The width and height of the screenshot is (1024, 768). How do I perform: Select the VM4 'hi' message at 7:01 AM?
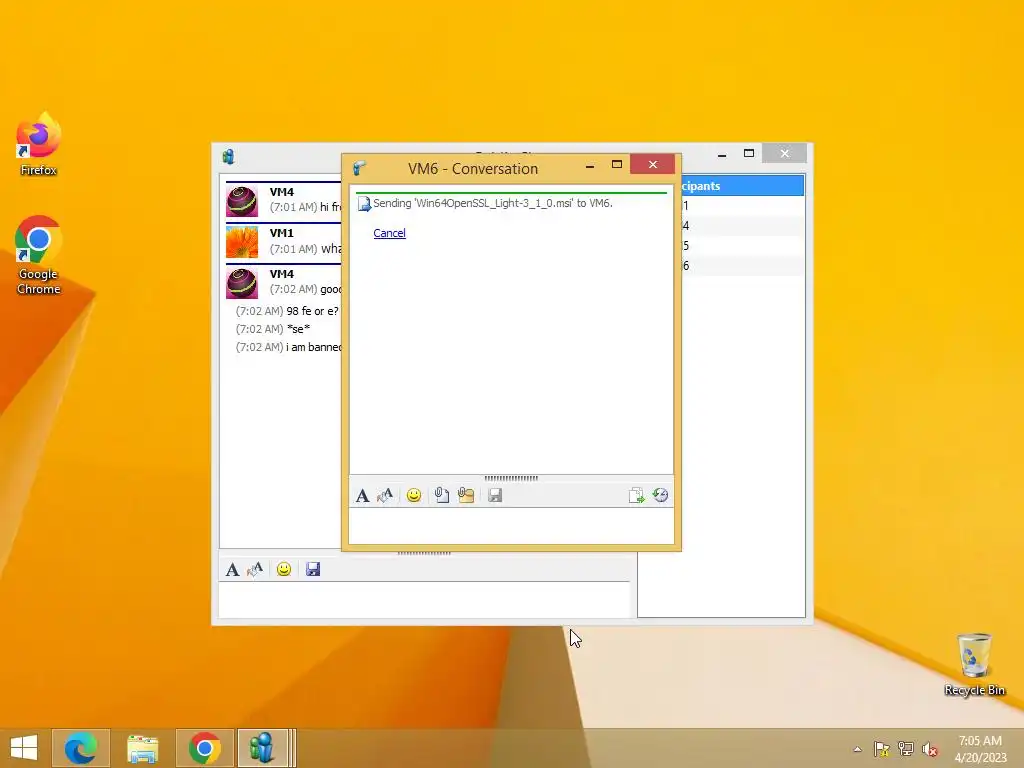(x=306, y=207)
